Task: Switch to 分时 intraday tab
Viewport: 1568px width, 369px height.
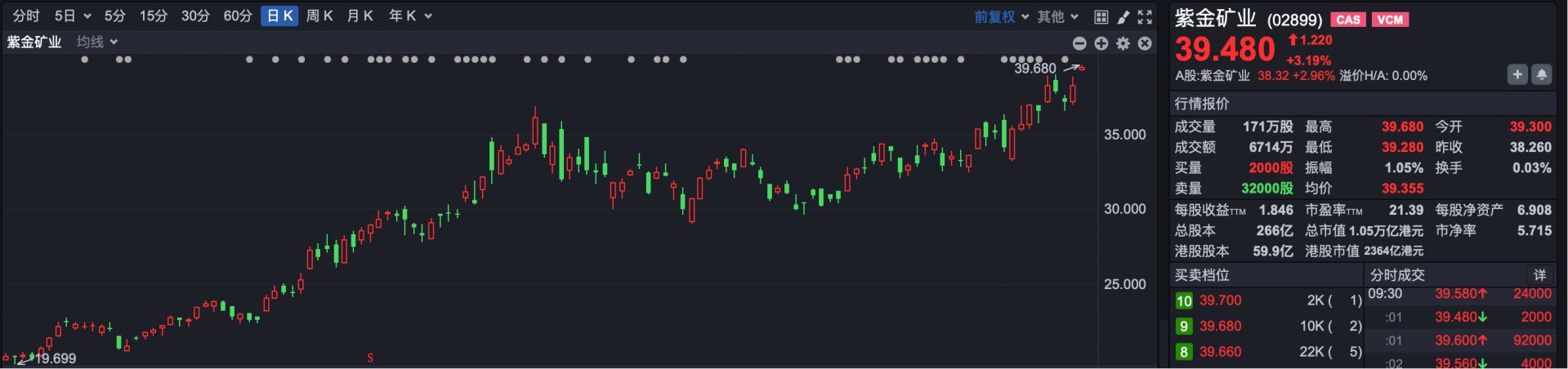Action: point(26,16)
